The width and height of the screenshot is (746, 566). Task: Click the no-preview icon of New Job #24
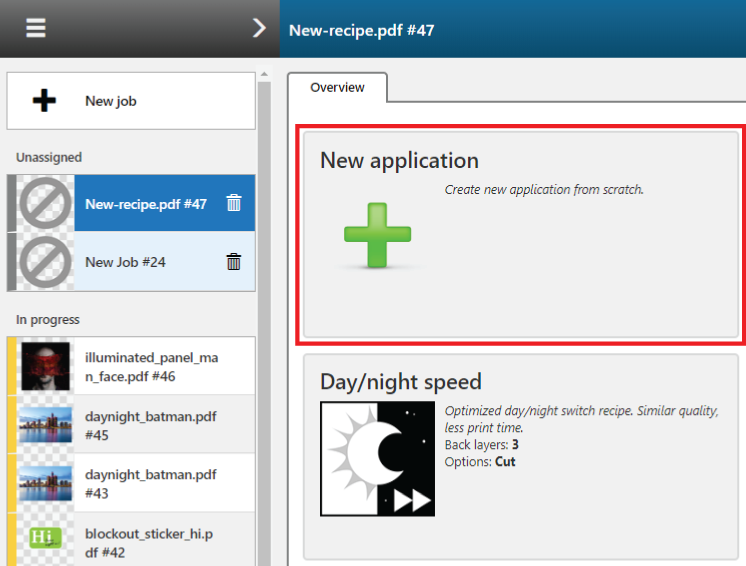point(45,262)
